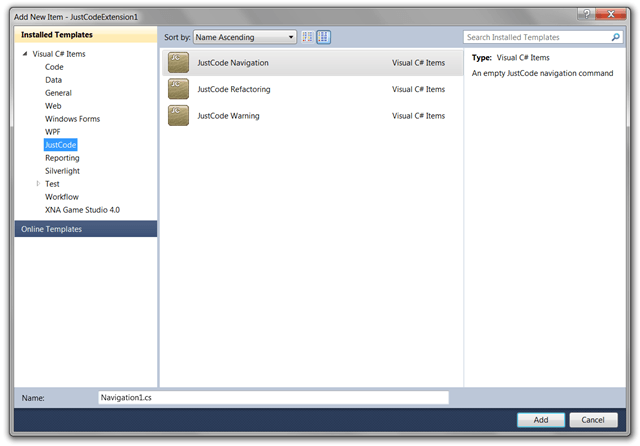Image resolution: width=640 pixels, height=446 pixels.
Task: Select the JustCode category
Action: (x=60, y=145)
